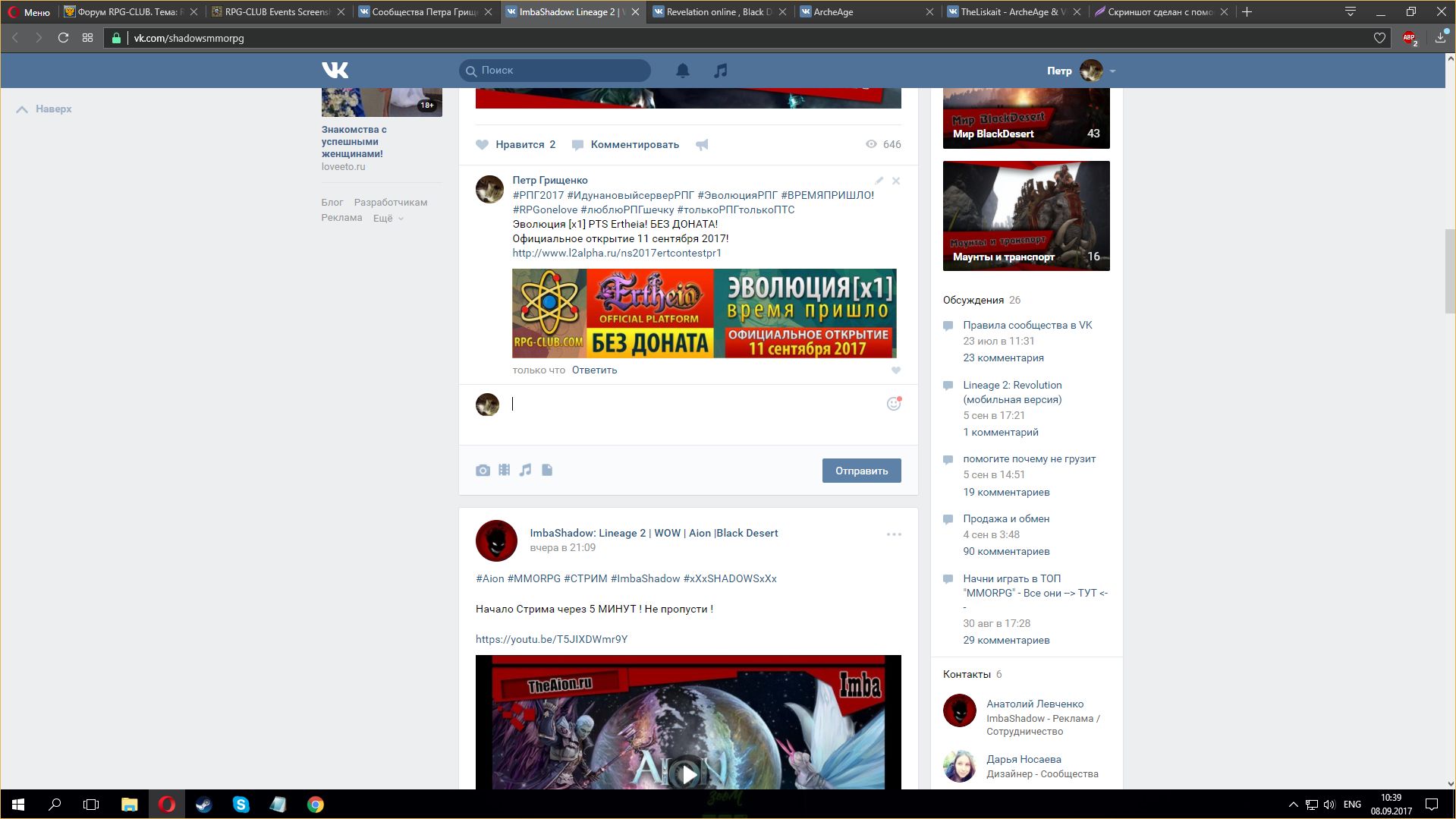
Task: Open the downloads icon in Opera toolbar
Action: click(x=1440, y=37)
